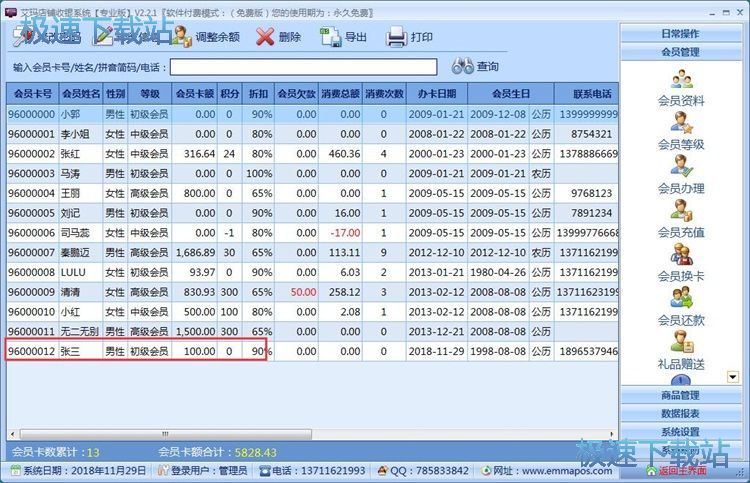Click the 删除 button label
Image resolution: width=750 pixels, height=483 pixels.
(x=290, y=37)
